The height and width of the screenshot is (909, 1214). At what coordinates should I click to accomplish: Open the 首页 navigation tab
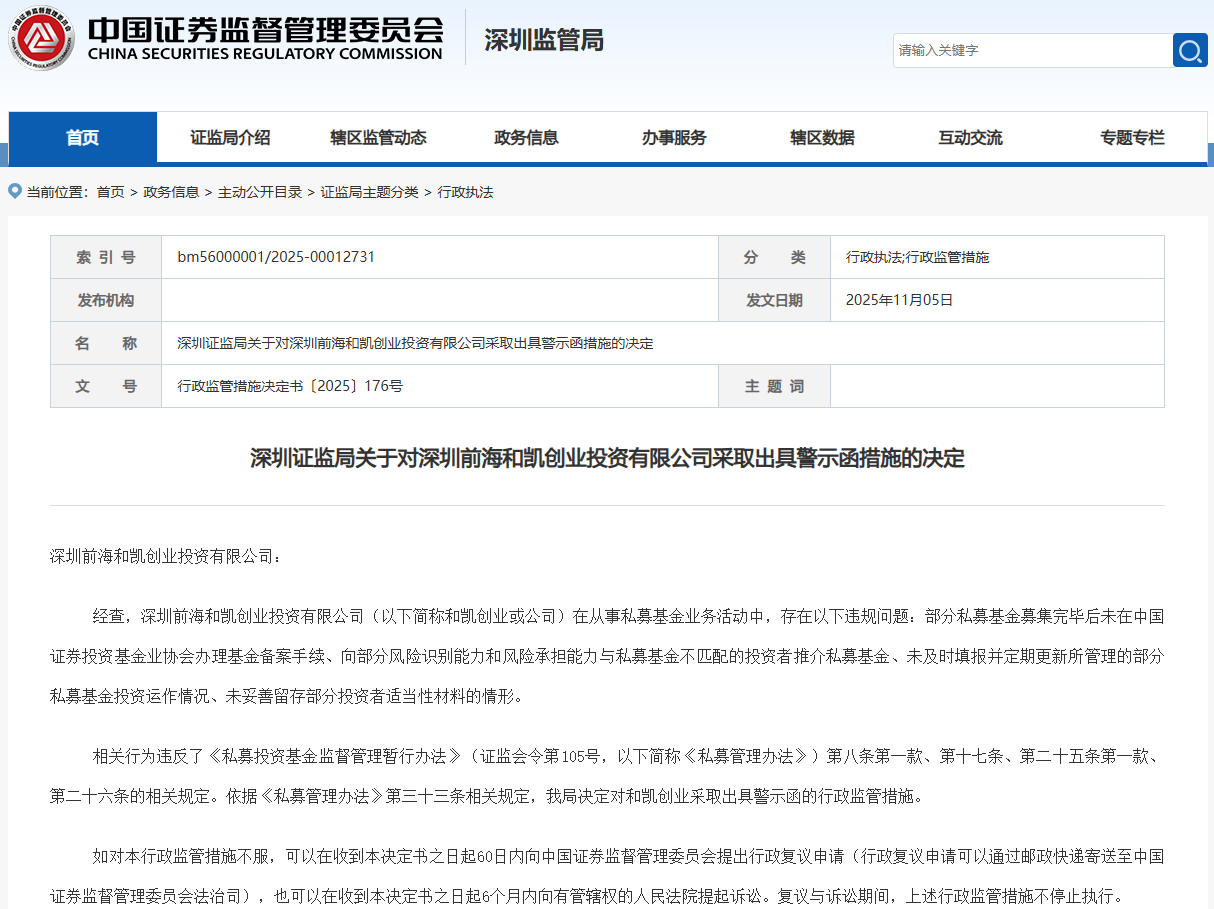point(83,138)
